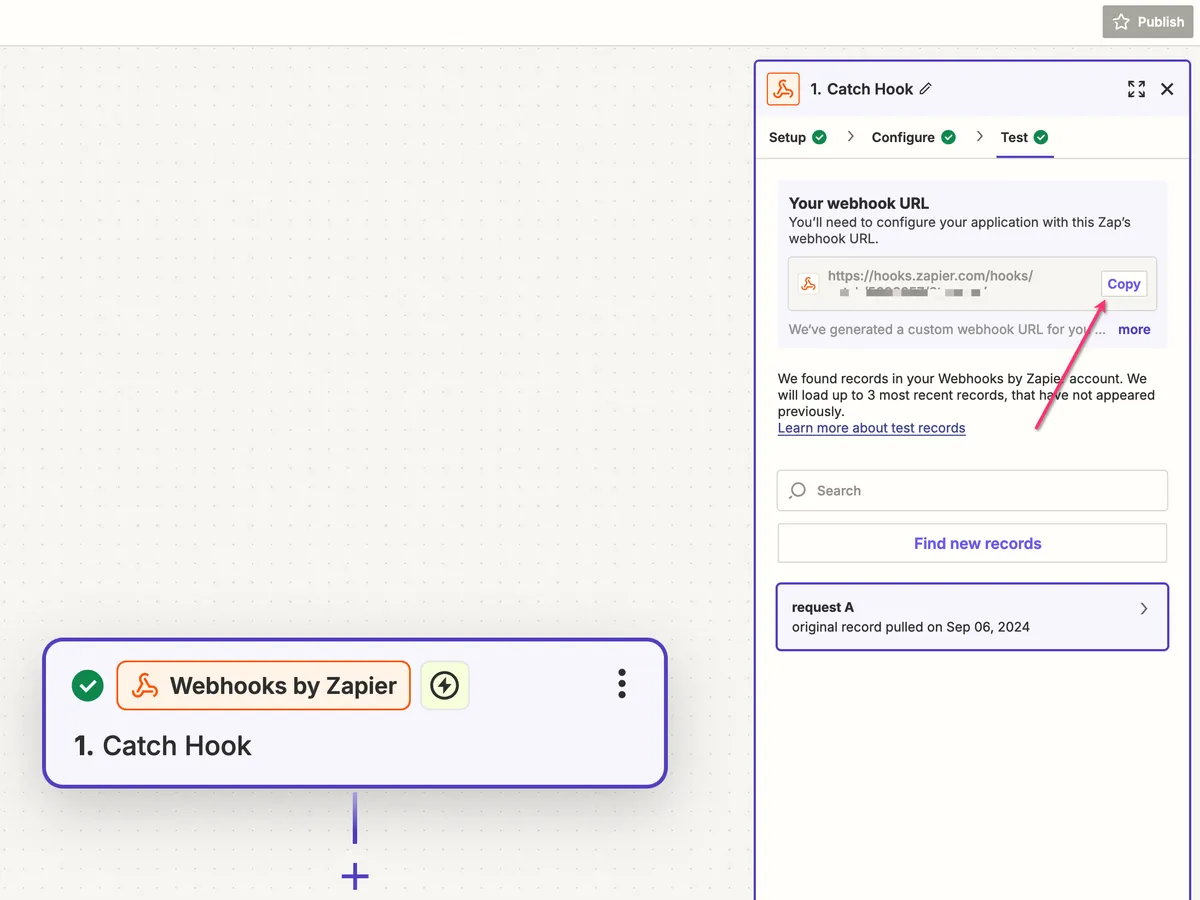Image resolution: width=1200 pixels, height=900 pixels.
Task: Click the Webhooks icon in panel header
Action: tap(783, 89)
